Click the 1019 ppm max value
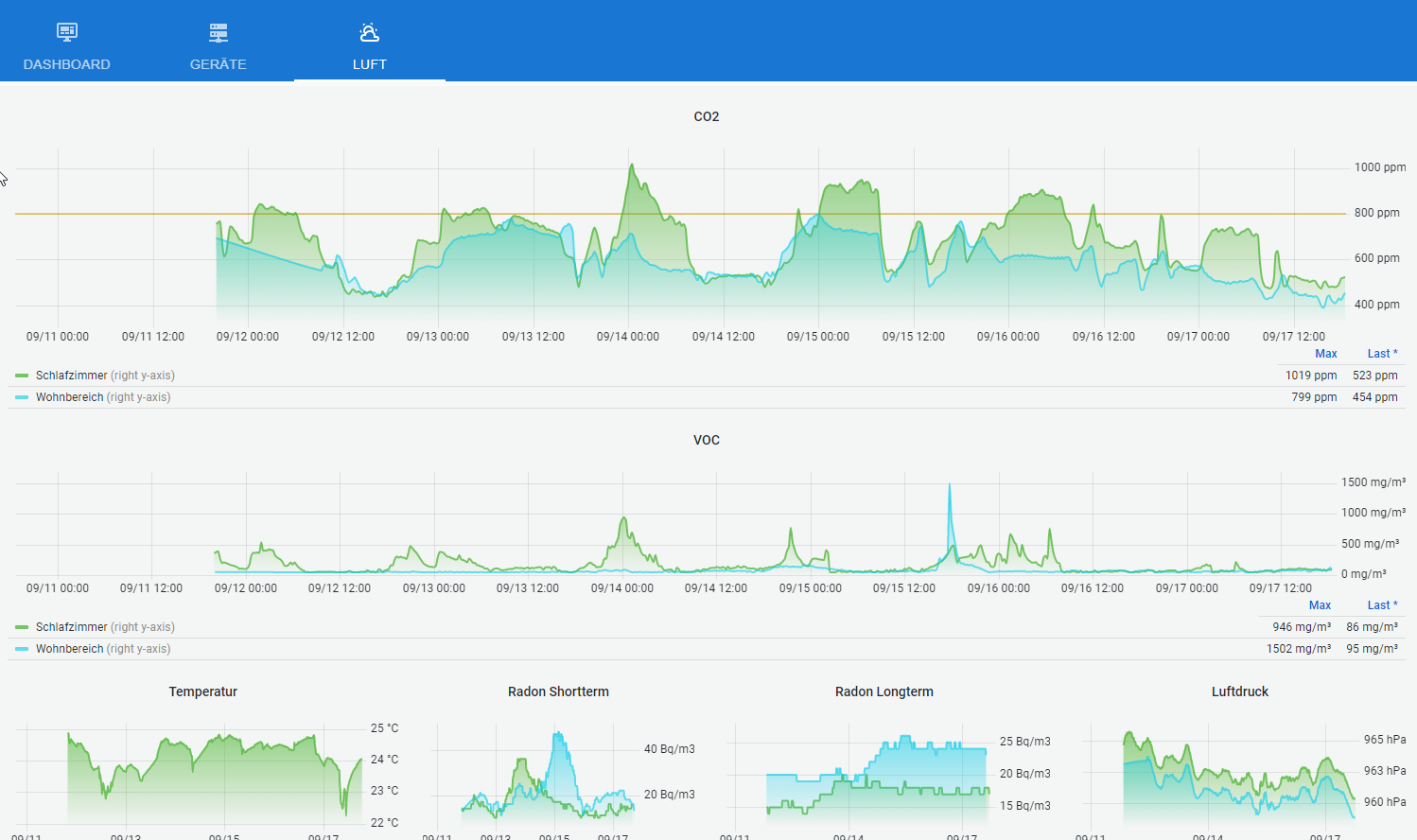The height and width of the screenshot is (840, 1417). (x=1311, y=376)
